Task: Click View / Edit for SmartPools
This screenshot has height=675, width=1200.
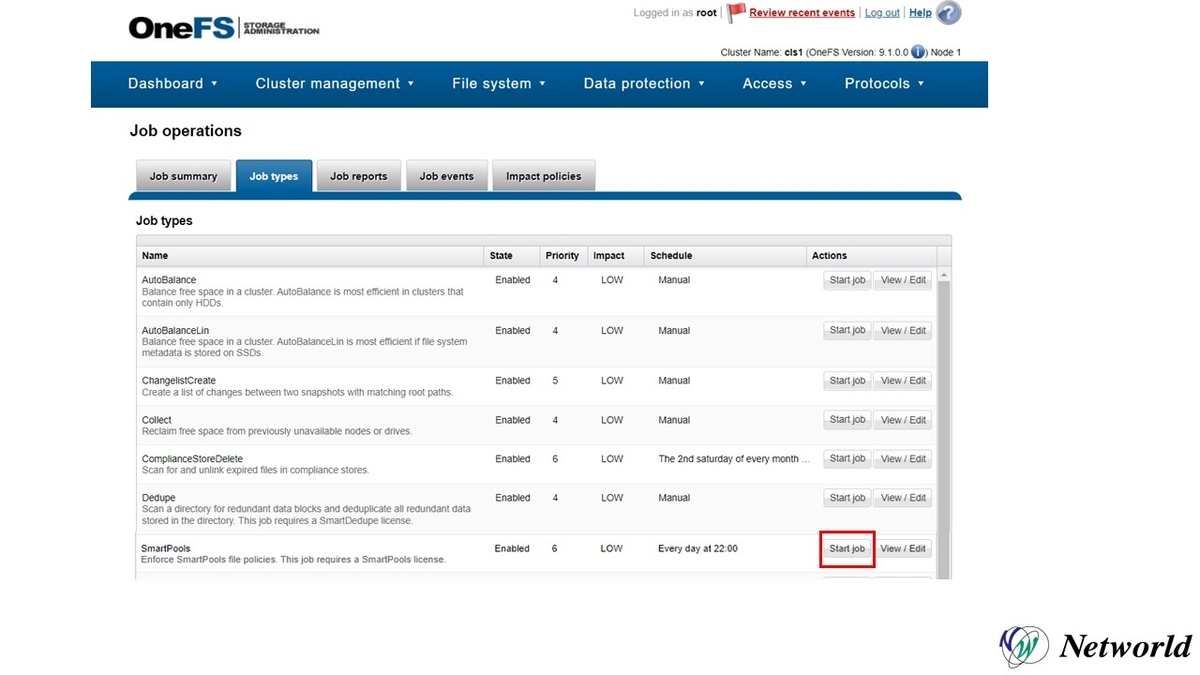Action: pyautogui.click(x=903, y=549)
